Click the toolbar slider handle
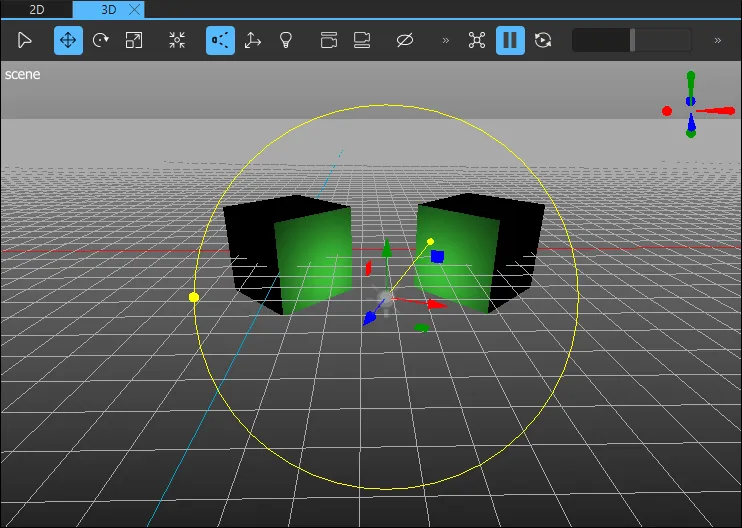The height and width of the screenshot is (528, 742). tap(631, 40)
